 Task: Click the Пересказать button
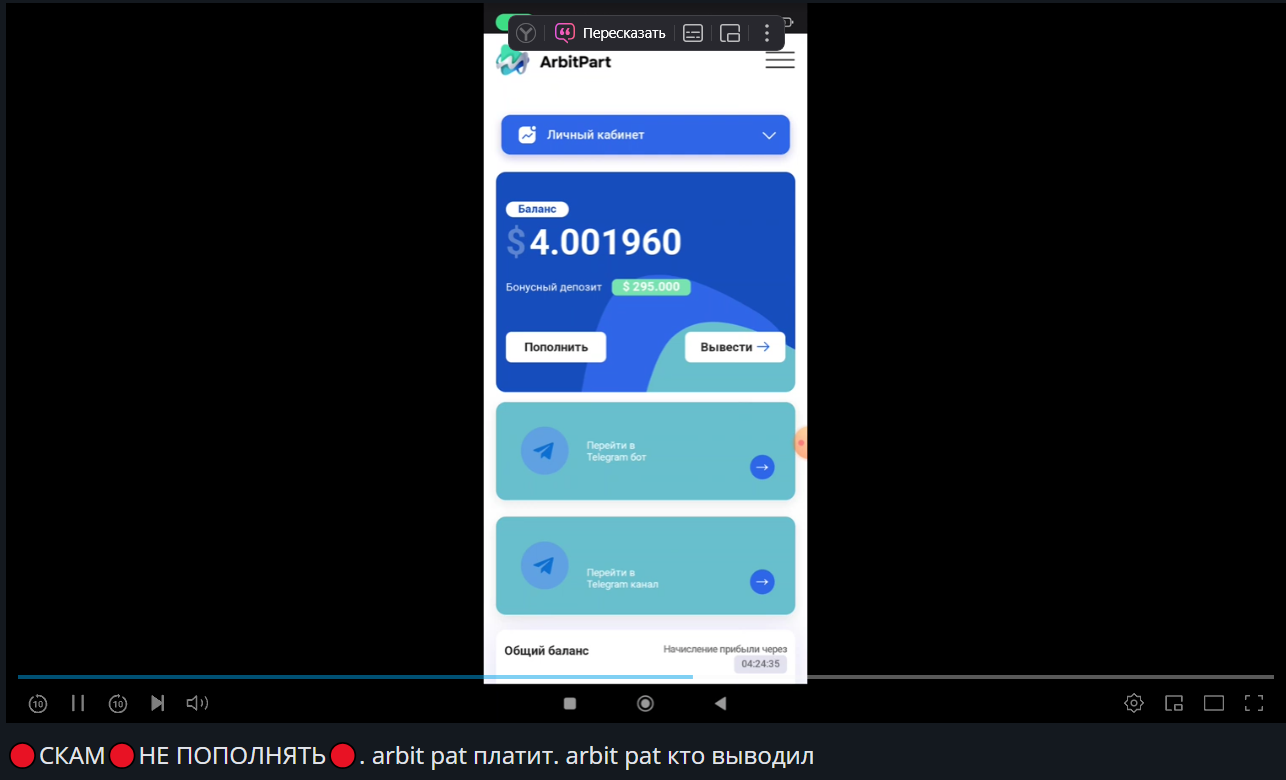(610, 33)
